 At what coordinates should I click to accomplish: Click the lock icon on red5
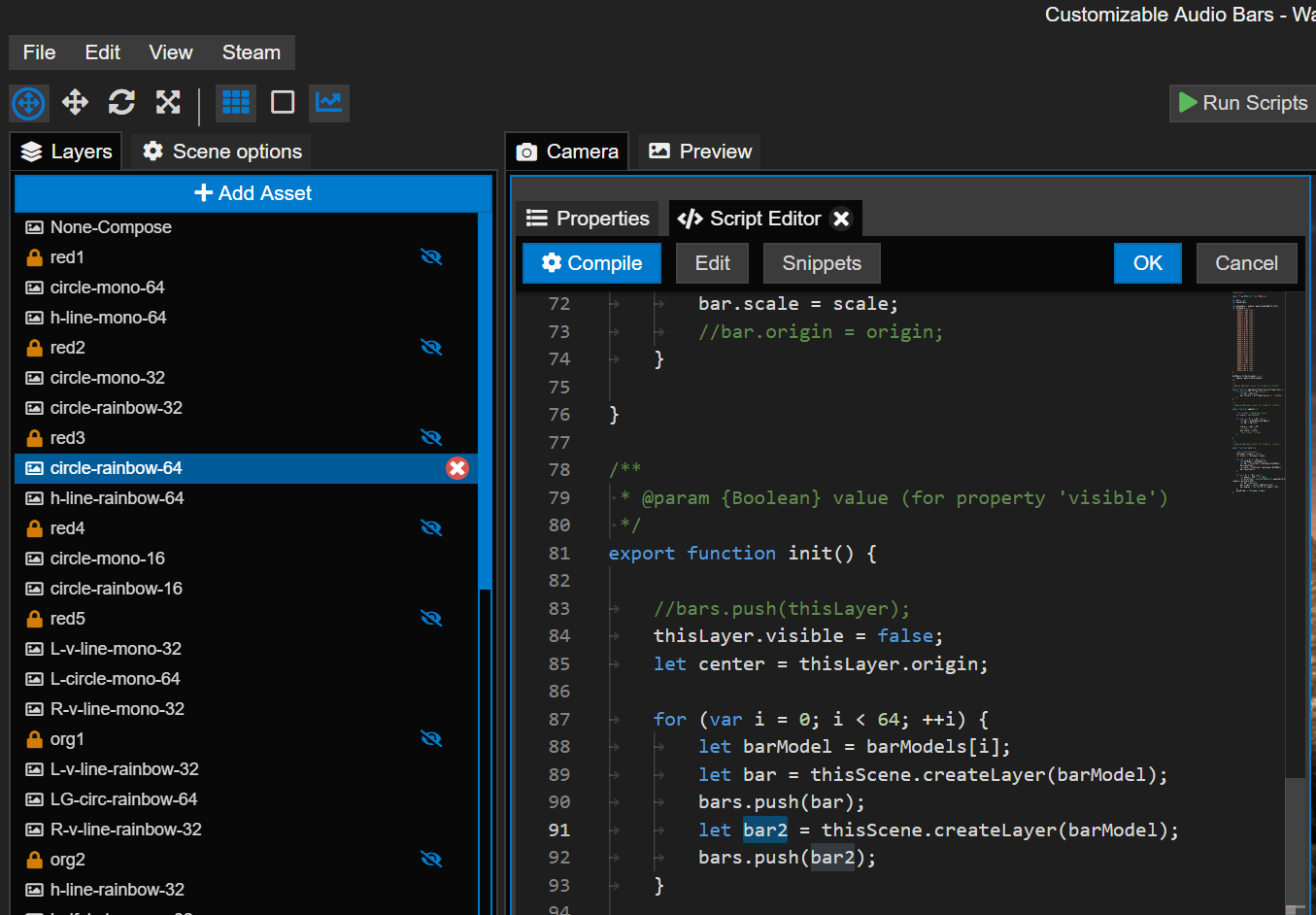click(x=34, y=619)
